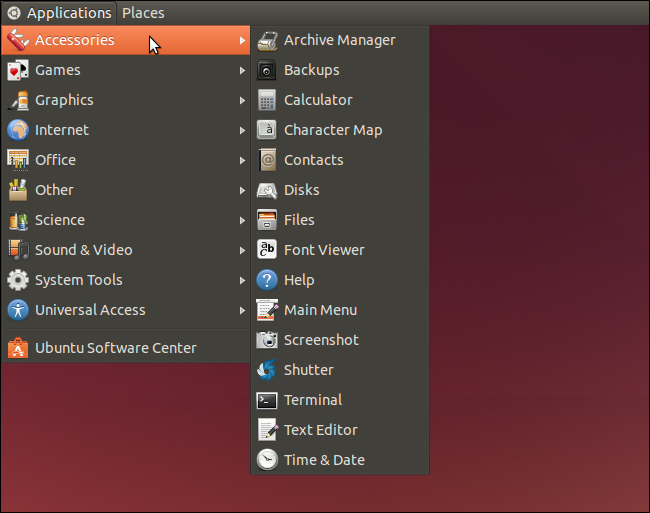Choose the Archive Manager entry text
Viewport: 650px width, 513px height.
coord(340,40)
